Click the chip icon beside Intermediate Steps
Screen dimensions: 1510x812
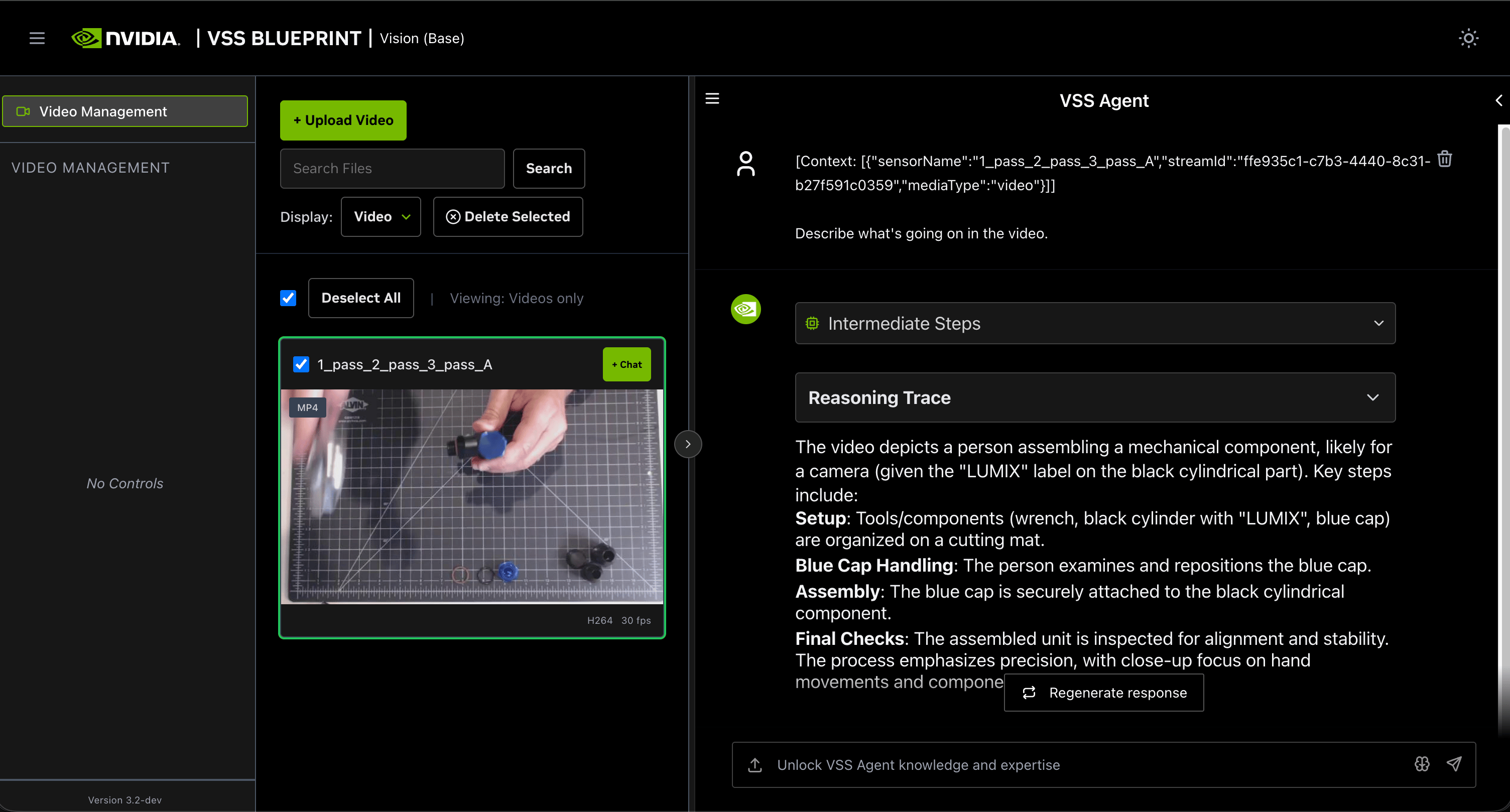tap(812, 323)
